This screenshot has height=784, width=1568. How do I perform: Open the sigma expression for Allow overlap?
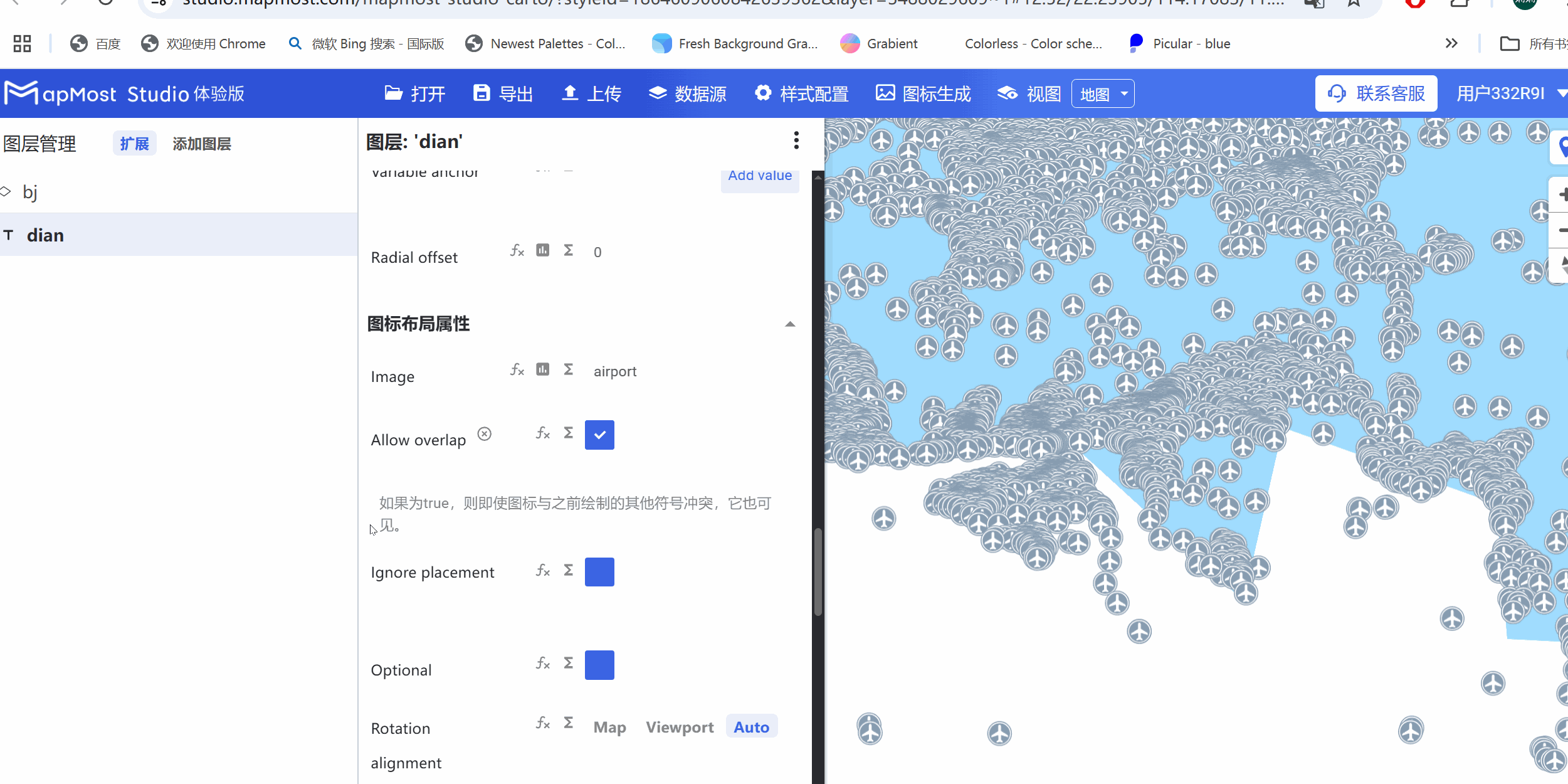[x=567, y=433]
